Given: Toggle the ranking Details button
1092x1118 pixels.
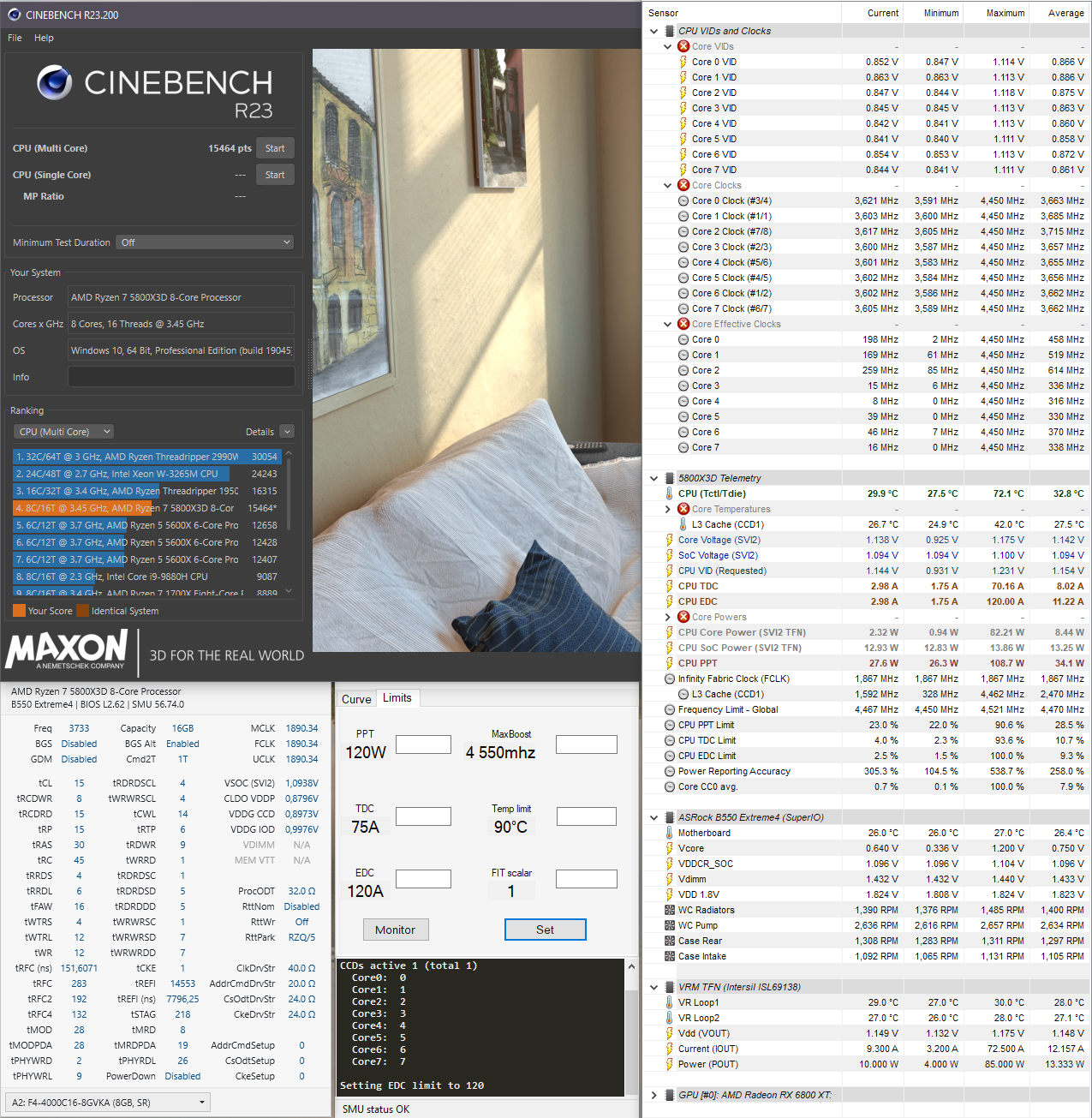Looking at the screenshot, I should click(x=287, y=432).
